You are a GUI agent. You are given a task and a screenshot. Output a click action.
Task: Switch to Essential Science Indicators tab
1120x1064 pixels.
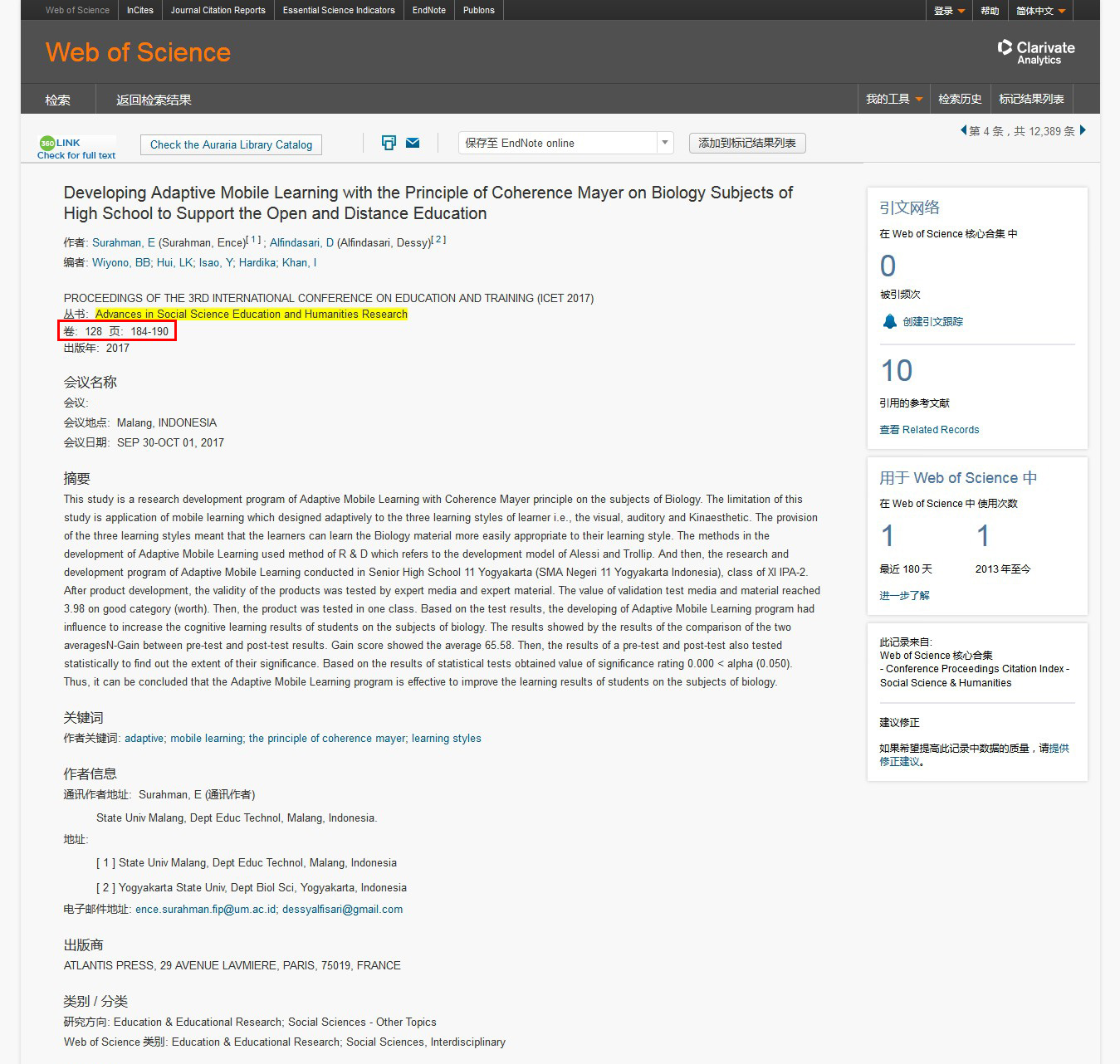339,10
